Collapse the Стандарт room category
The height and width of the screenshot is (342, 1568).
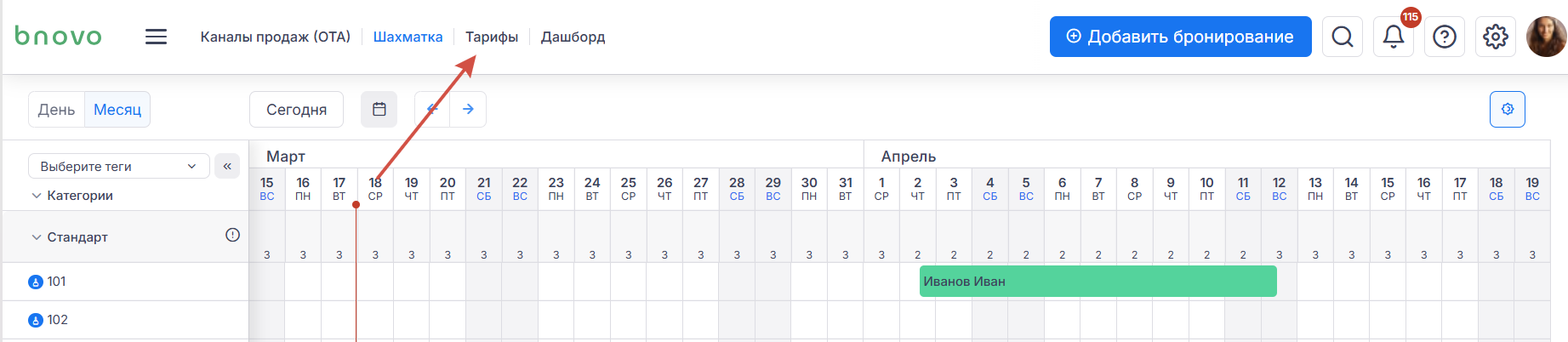[37, 237]
